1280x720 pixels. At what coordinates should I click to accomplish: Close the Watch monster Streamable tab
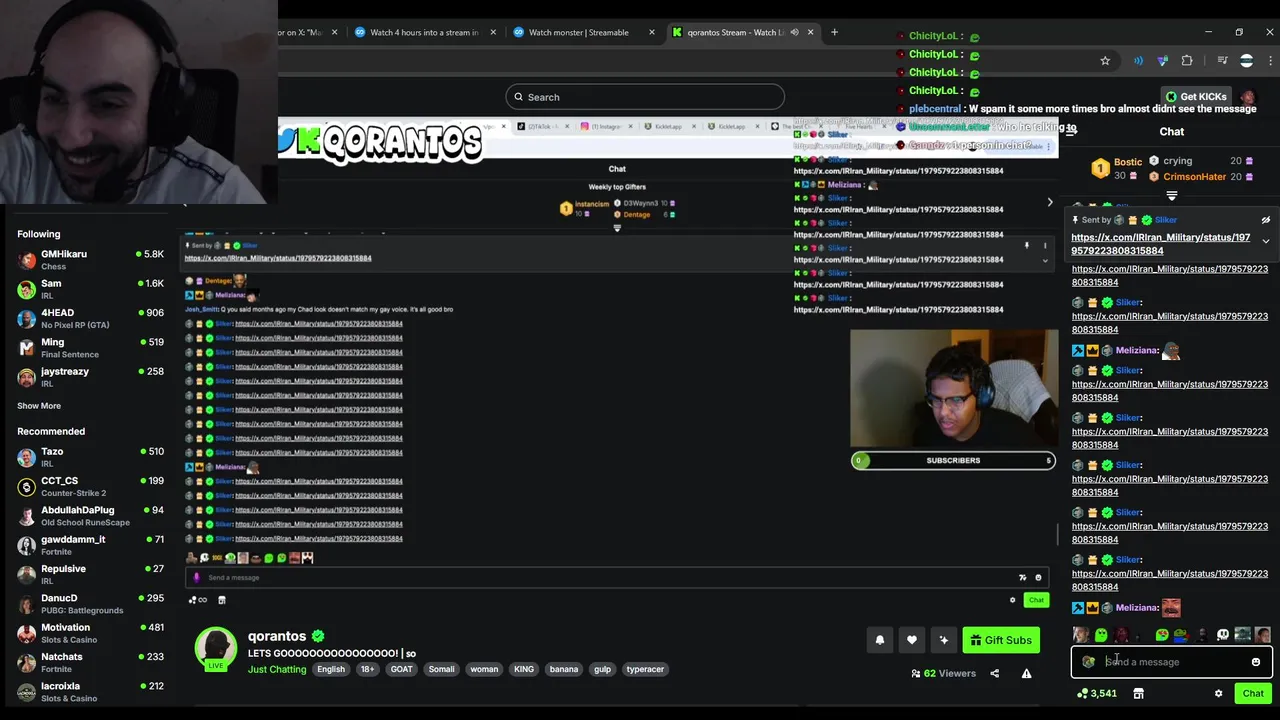(652, 32)
